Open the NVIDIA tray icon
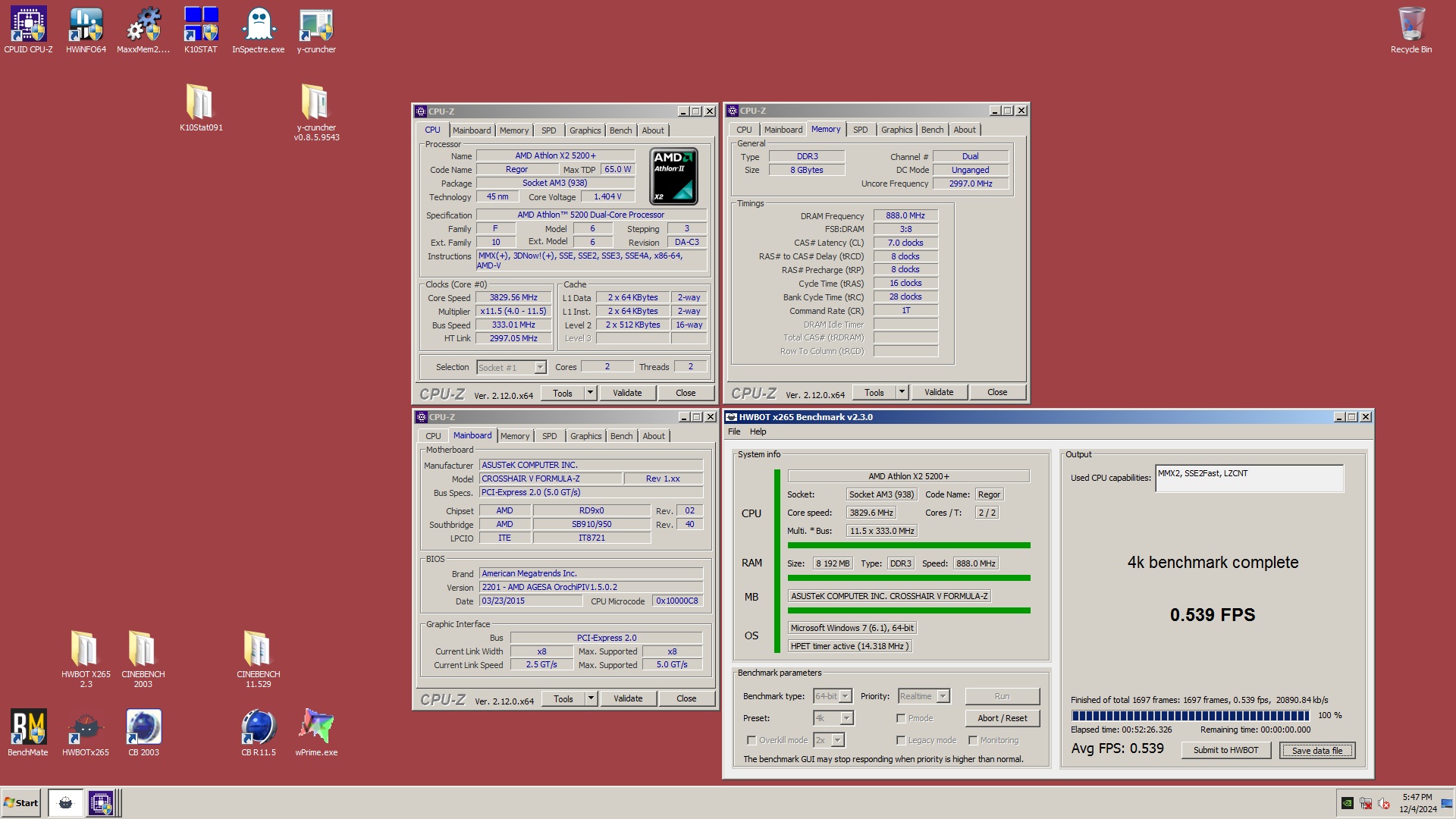The image size is (1456, 819). pos(1348,803)
